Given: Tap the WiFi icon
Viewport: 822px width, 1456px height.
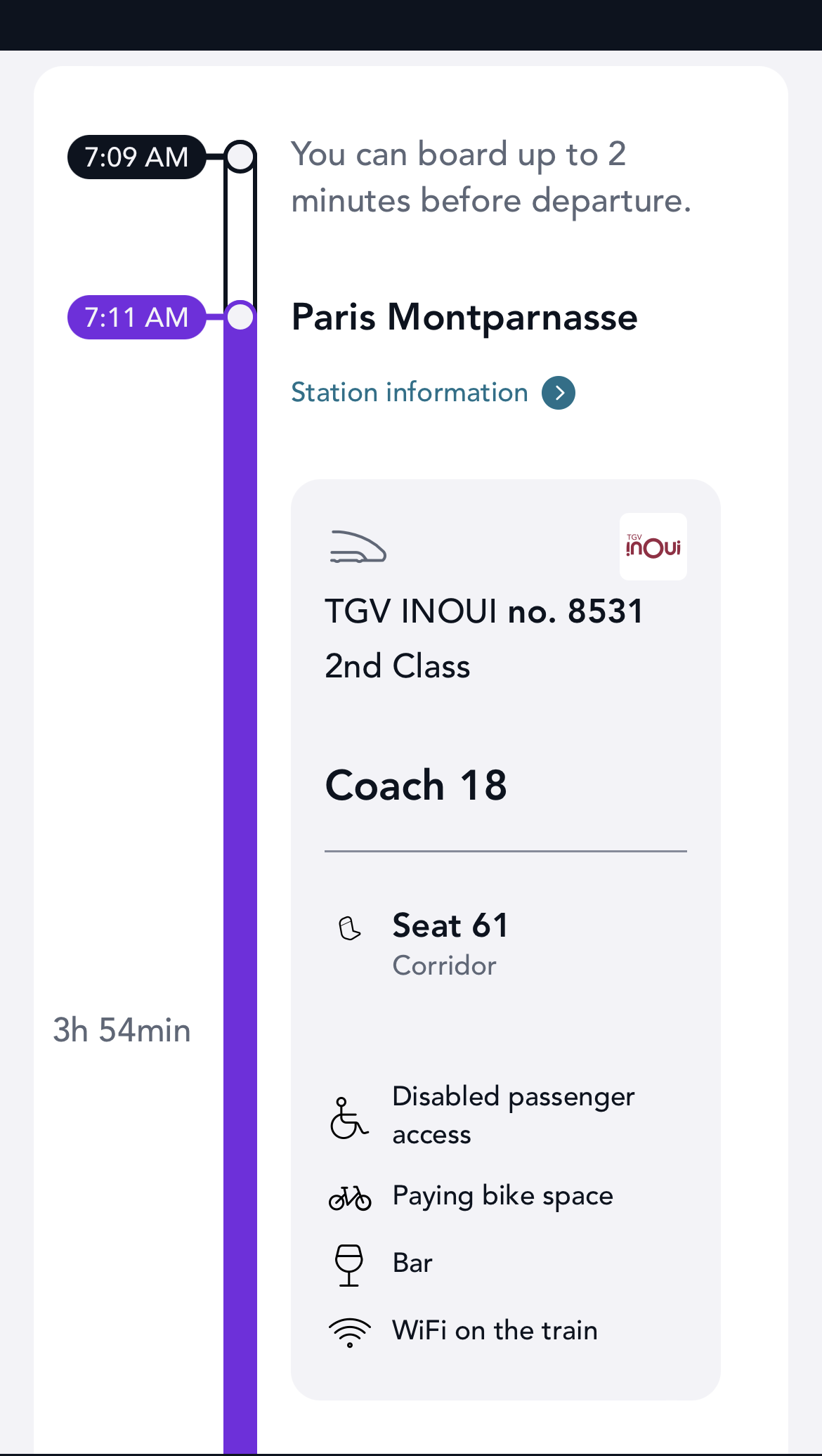Looking at the screenshot, I should point(349,1332).
